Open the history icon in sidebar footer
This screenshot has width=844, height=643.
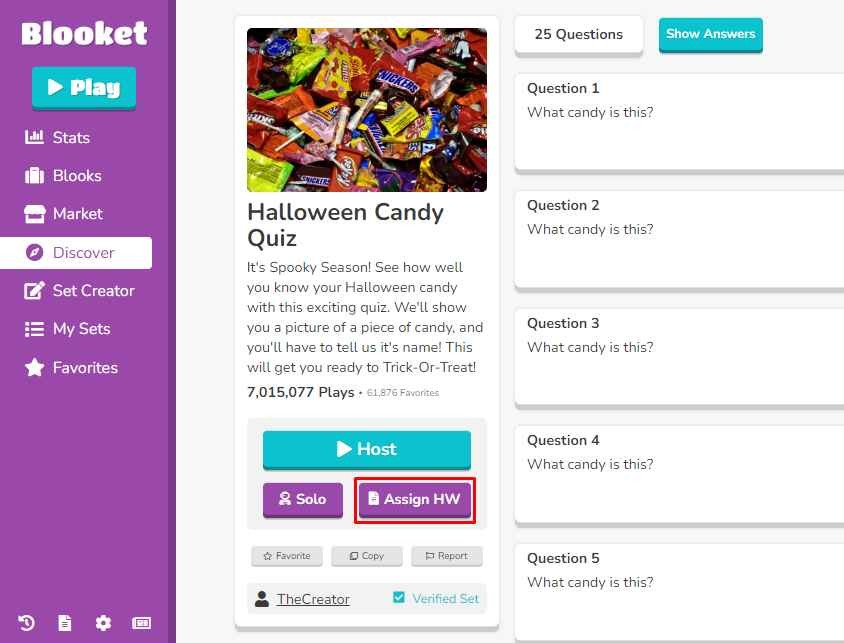[x=27, y=623]
